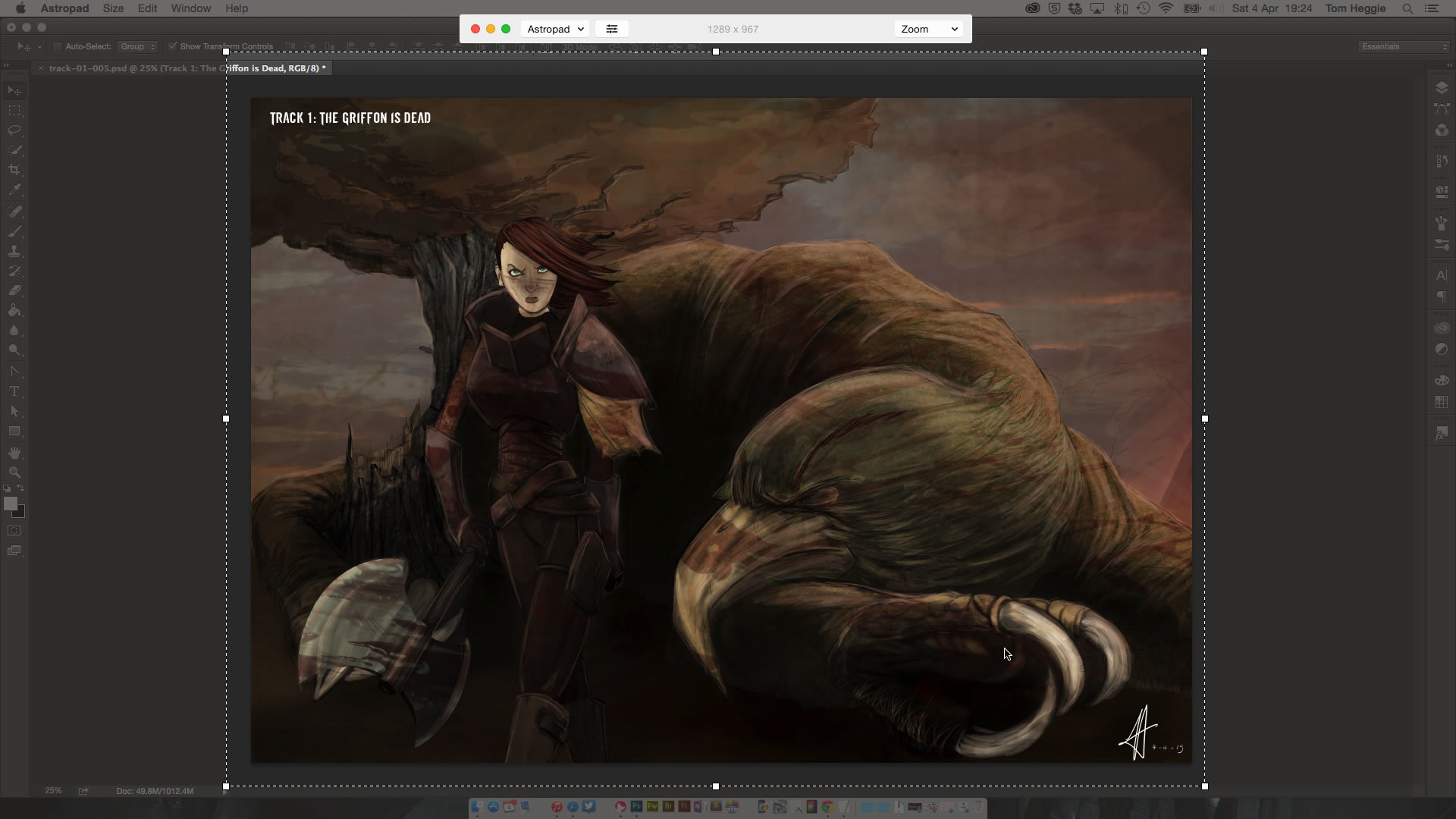Open Astropad settings sliders button
Screen dimensions: 1456x819
click(612, 29)
